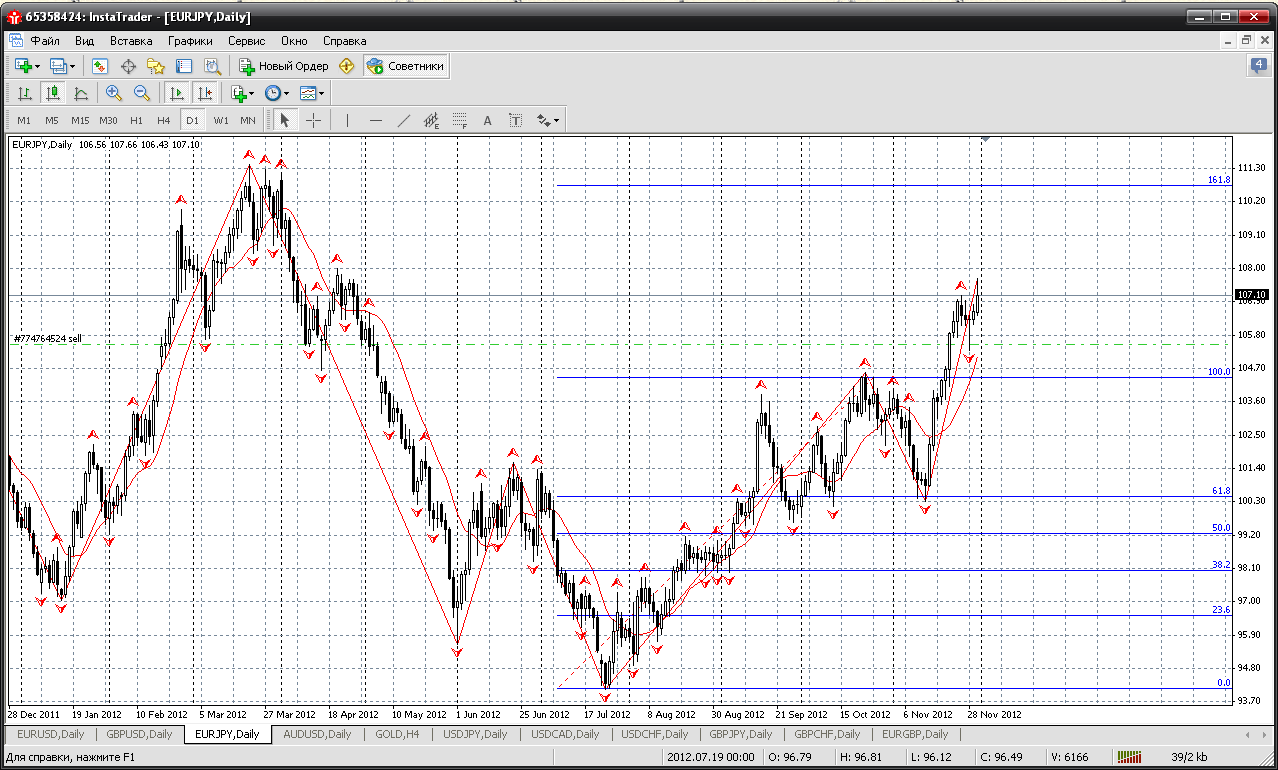Viewport: 1278px width, 770px height.
Task: Toggle chart Auto Scroll
Action: pyautogui.click(x=177, y=93)
